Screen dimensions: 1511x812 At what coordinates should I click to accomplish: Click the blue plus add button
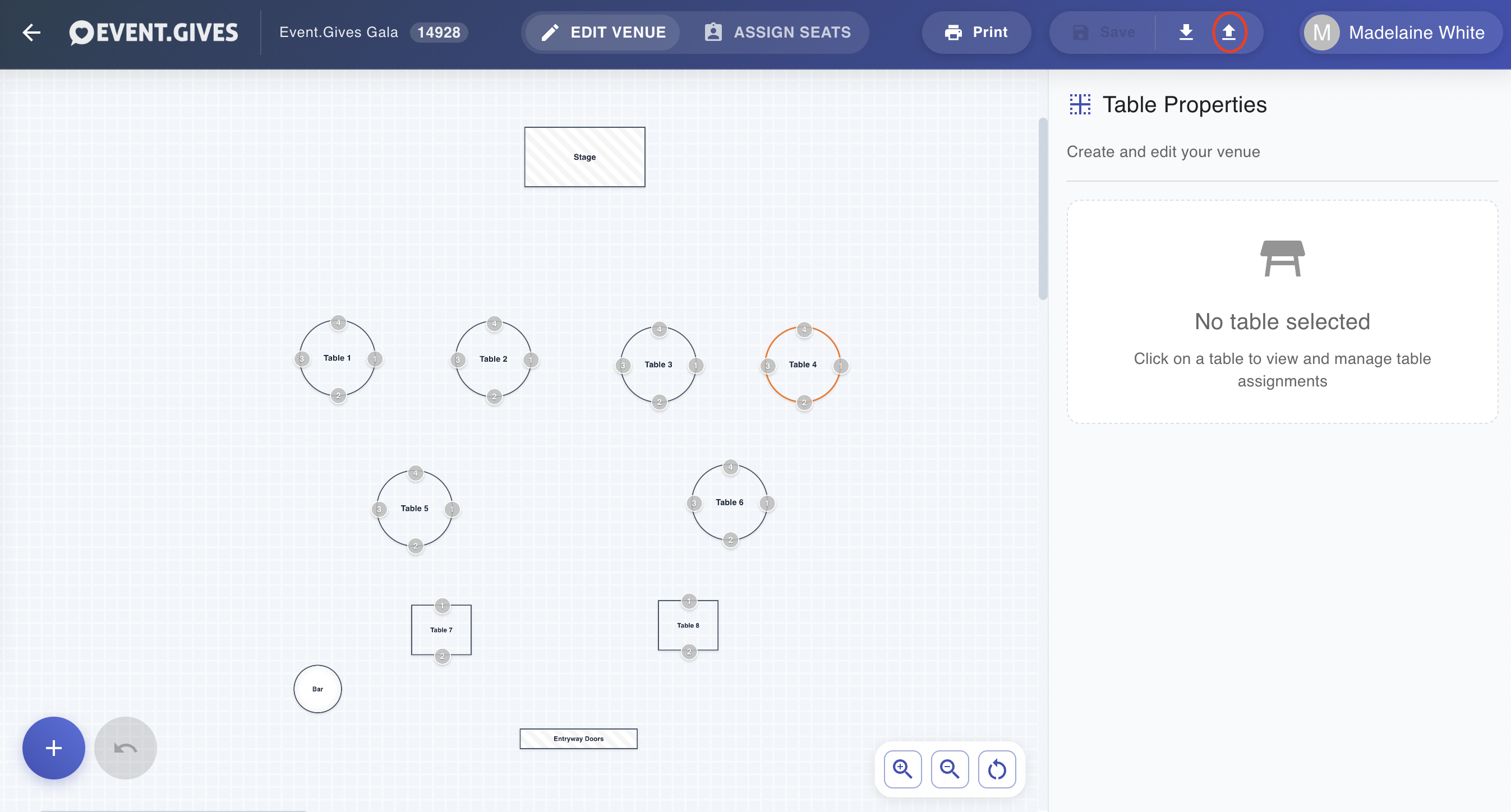53,748
